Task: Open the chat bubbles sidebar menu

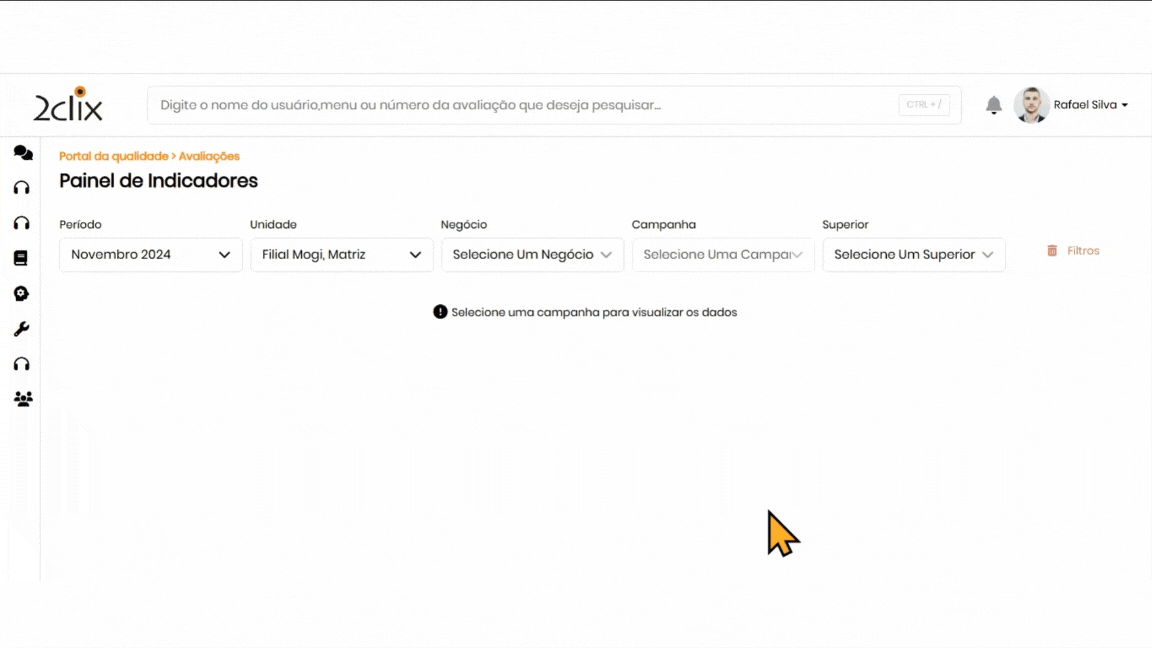Action: (x=22, y=153)
